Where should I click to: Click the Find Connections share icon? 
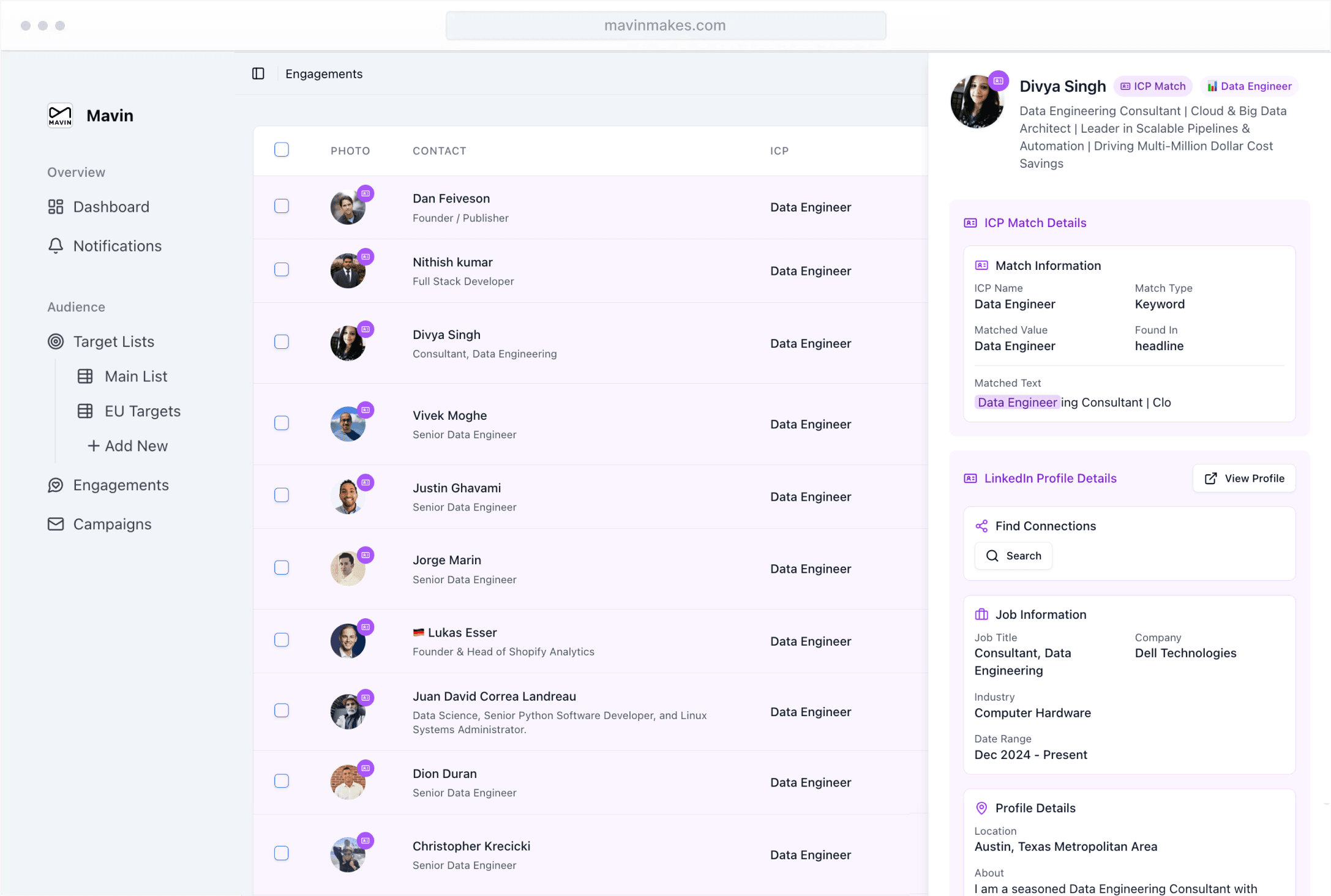coord(981,526)
